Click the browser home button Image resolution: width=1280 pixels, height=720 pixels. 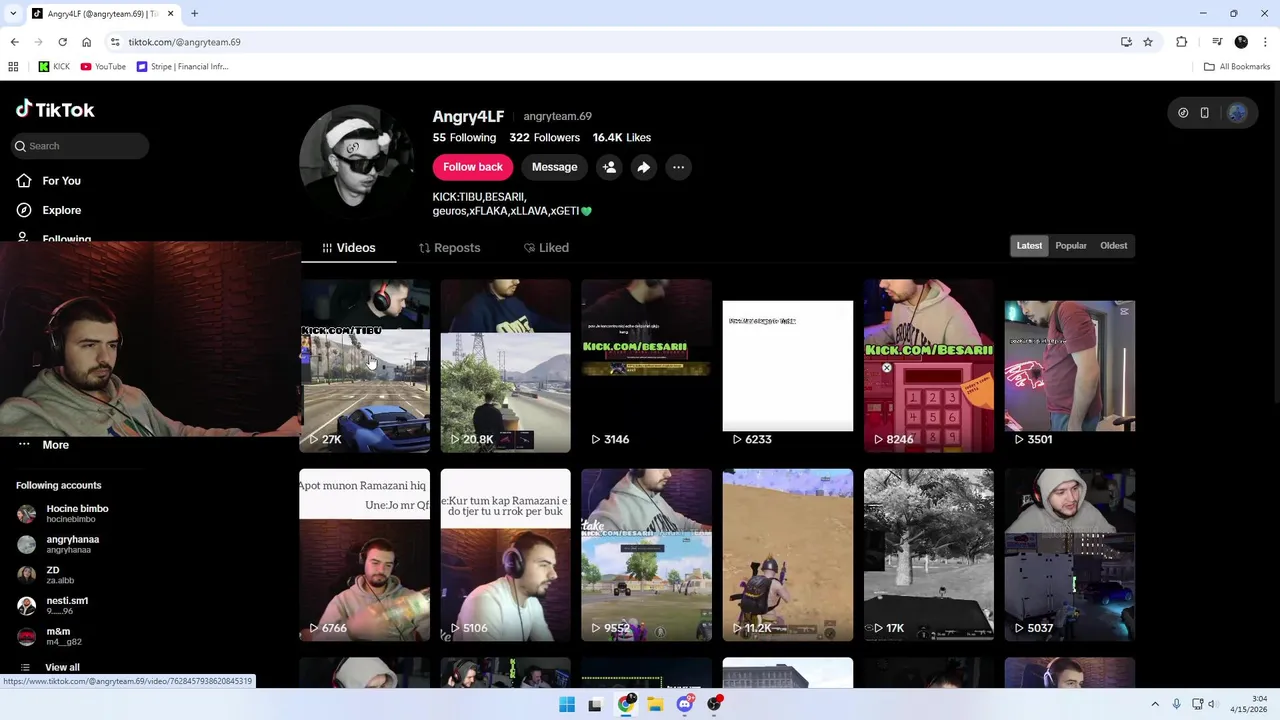tap(86, 42)
